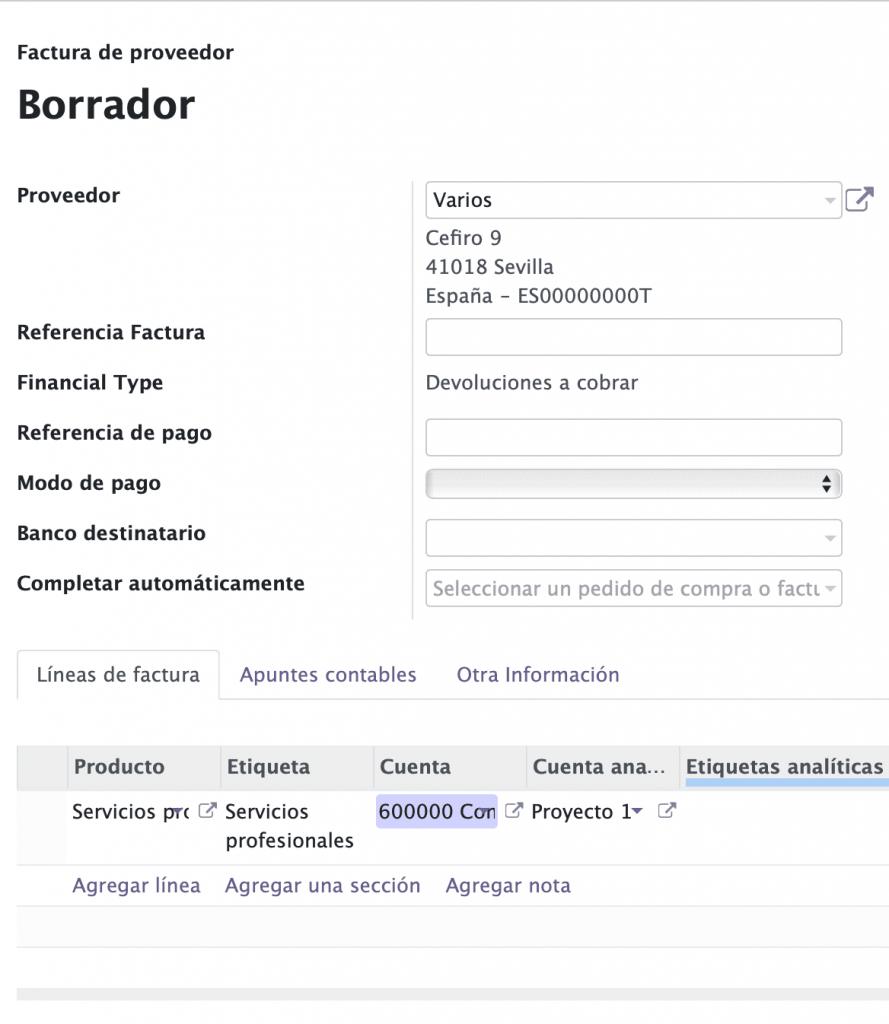Click Agregar una sección link
Viewport: 889px width, 1024px height.
tap(323, 886)
